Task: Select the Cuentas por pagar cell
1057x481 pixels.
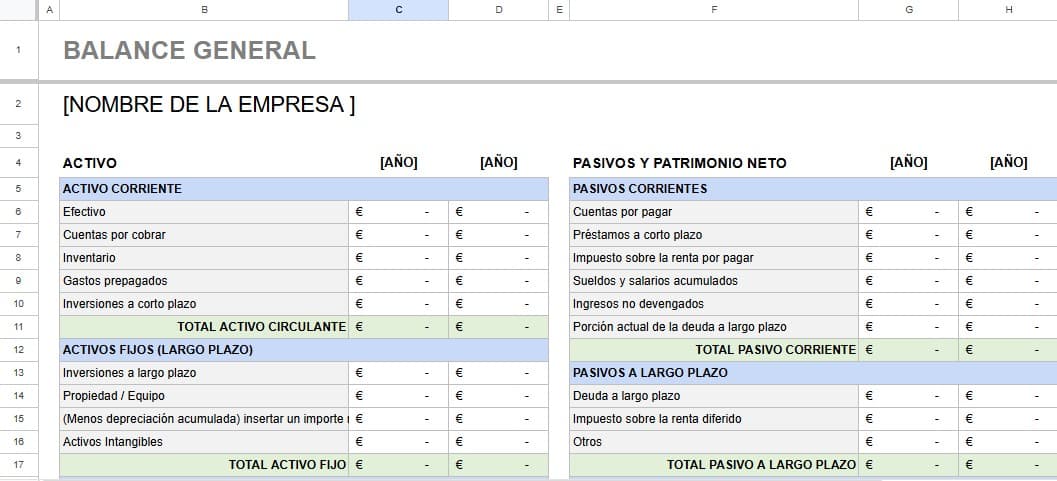Action: point(714,212)
